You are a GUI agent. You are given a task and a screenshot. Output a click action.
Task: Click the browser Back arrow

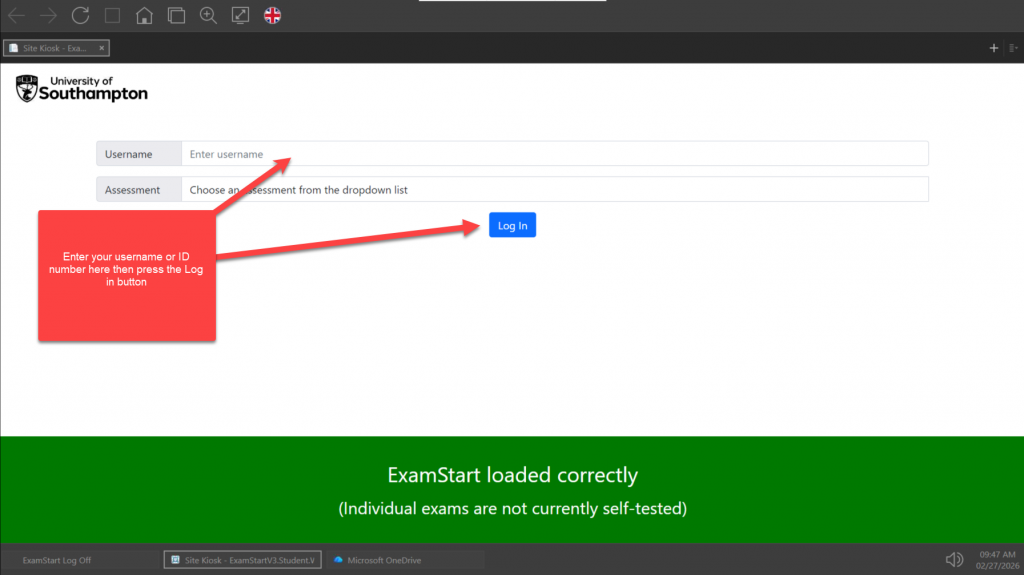(x=17, y=15)
